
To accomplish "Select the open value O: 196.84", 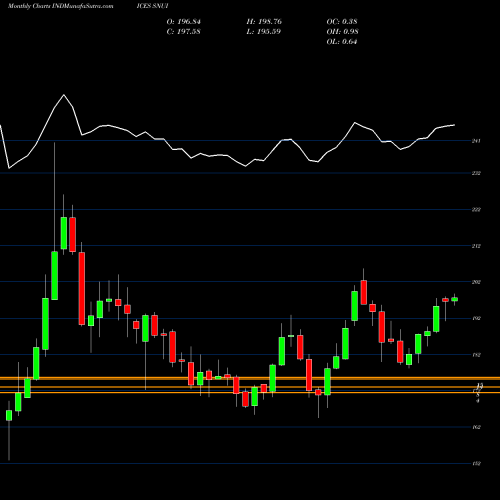I will [184, 22].
